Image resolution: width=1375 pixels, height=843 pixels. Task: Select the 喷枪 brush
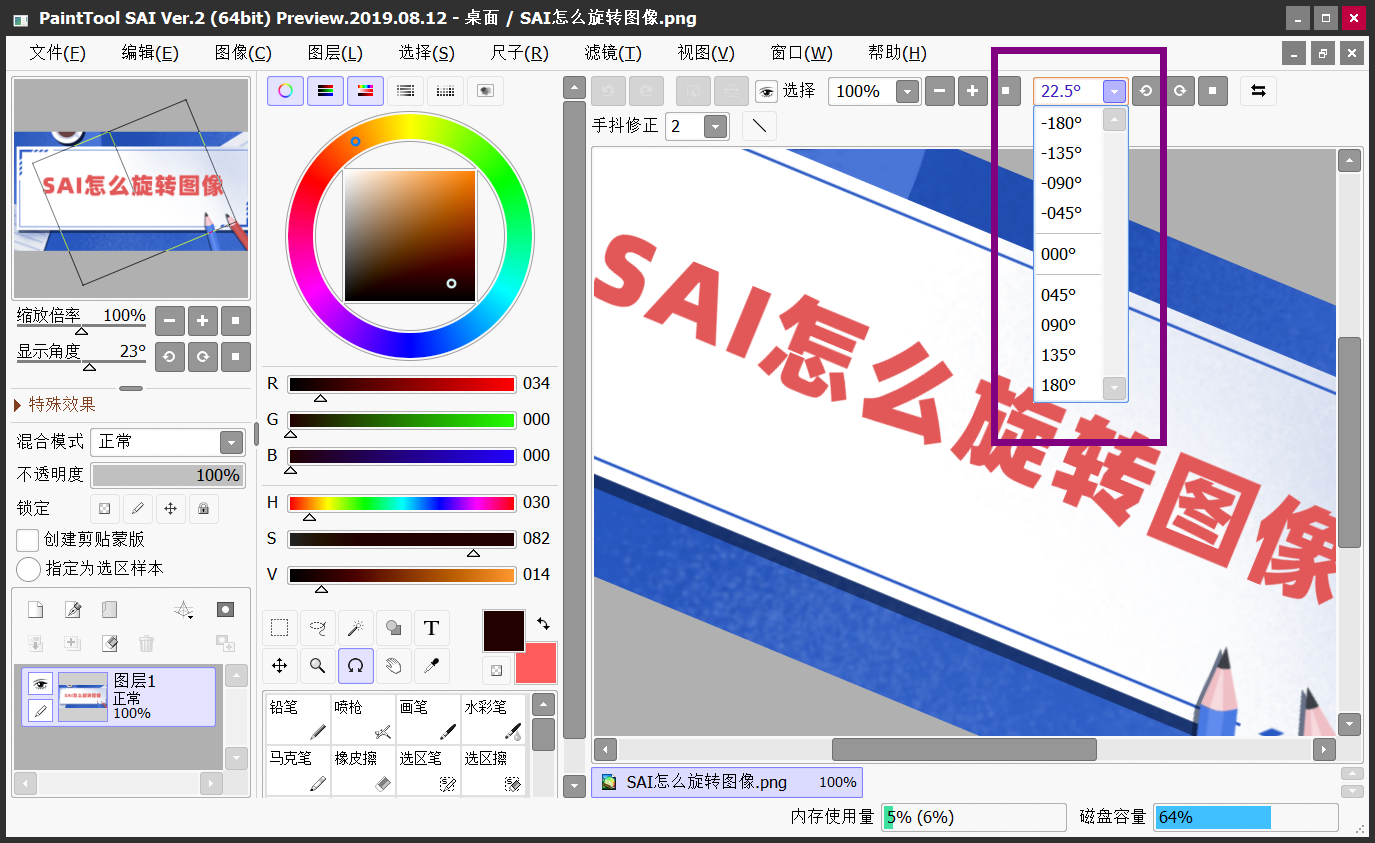tap(362, 720)
